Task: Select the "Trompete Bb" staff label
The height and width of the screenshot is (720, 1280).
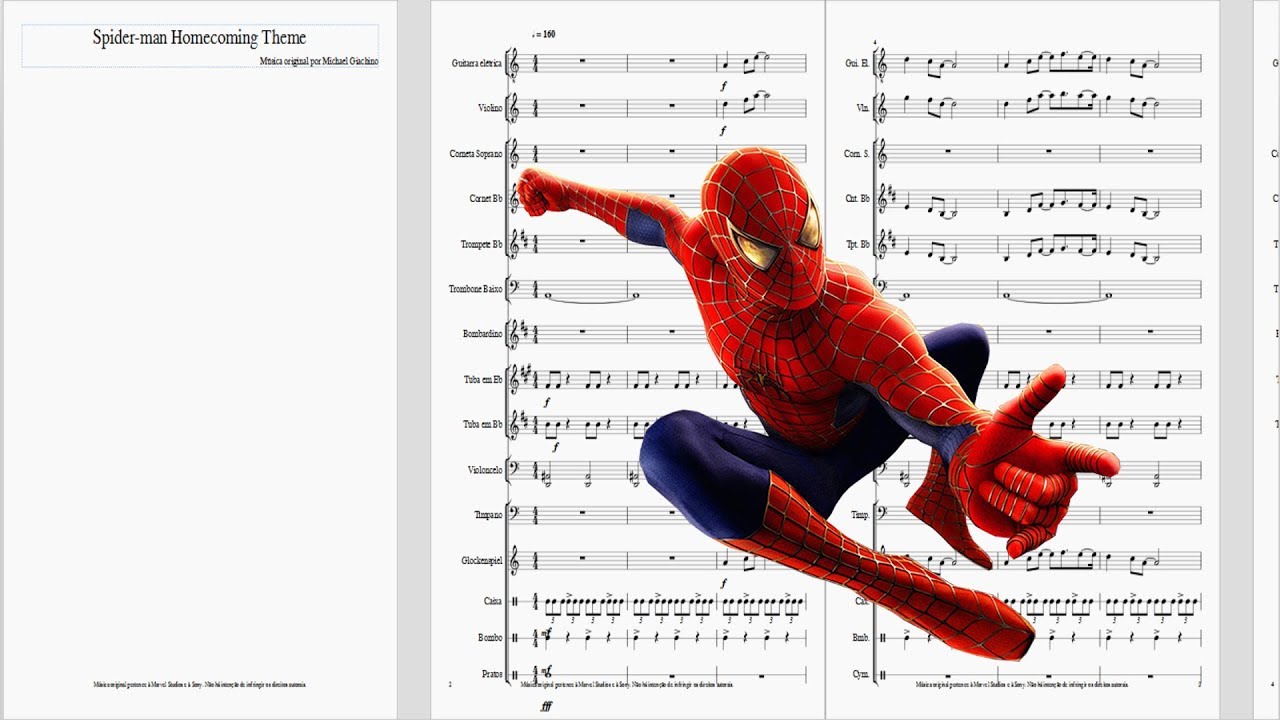Action: coord(482,244)
